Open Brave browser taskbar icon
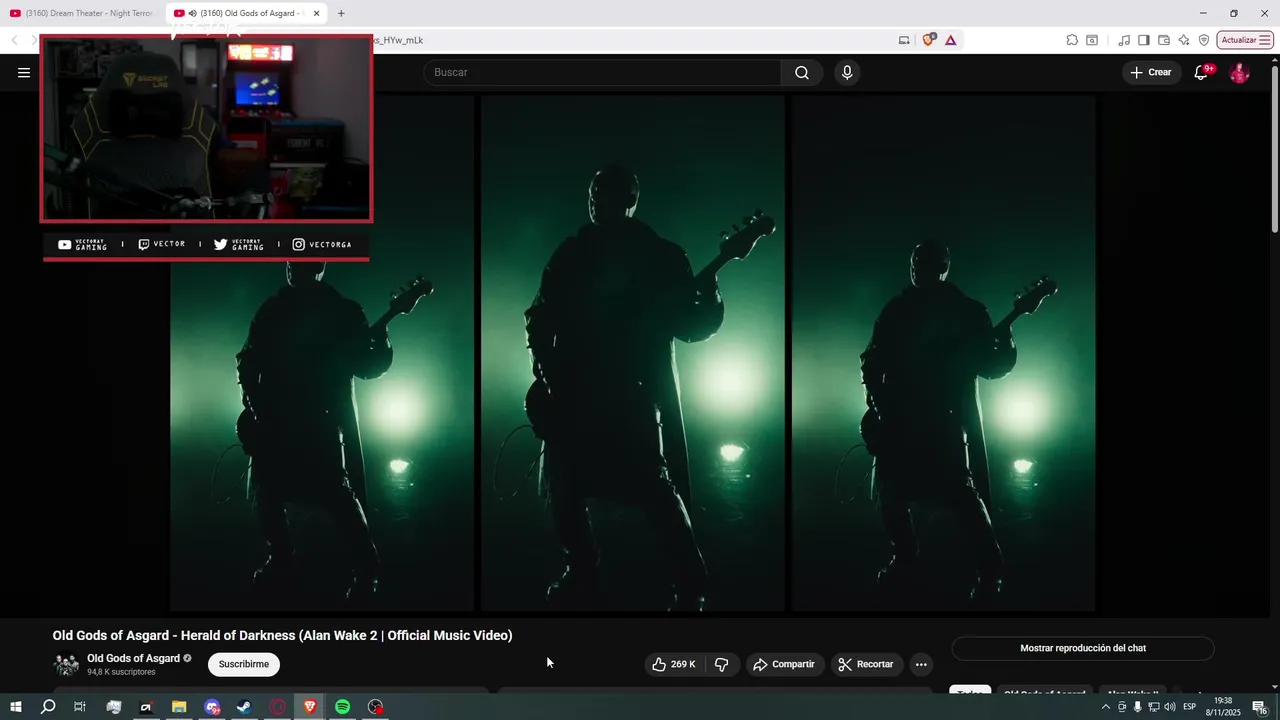1280x720 pixels. (310, 707)
